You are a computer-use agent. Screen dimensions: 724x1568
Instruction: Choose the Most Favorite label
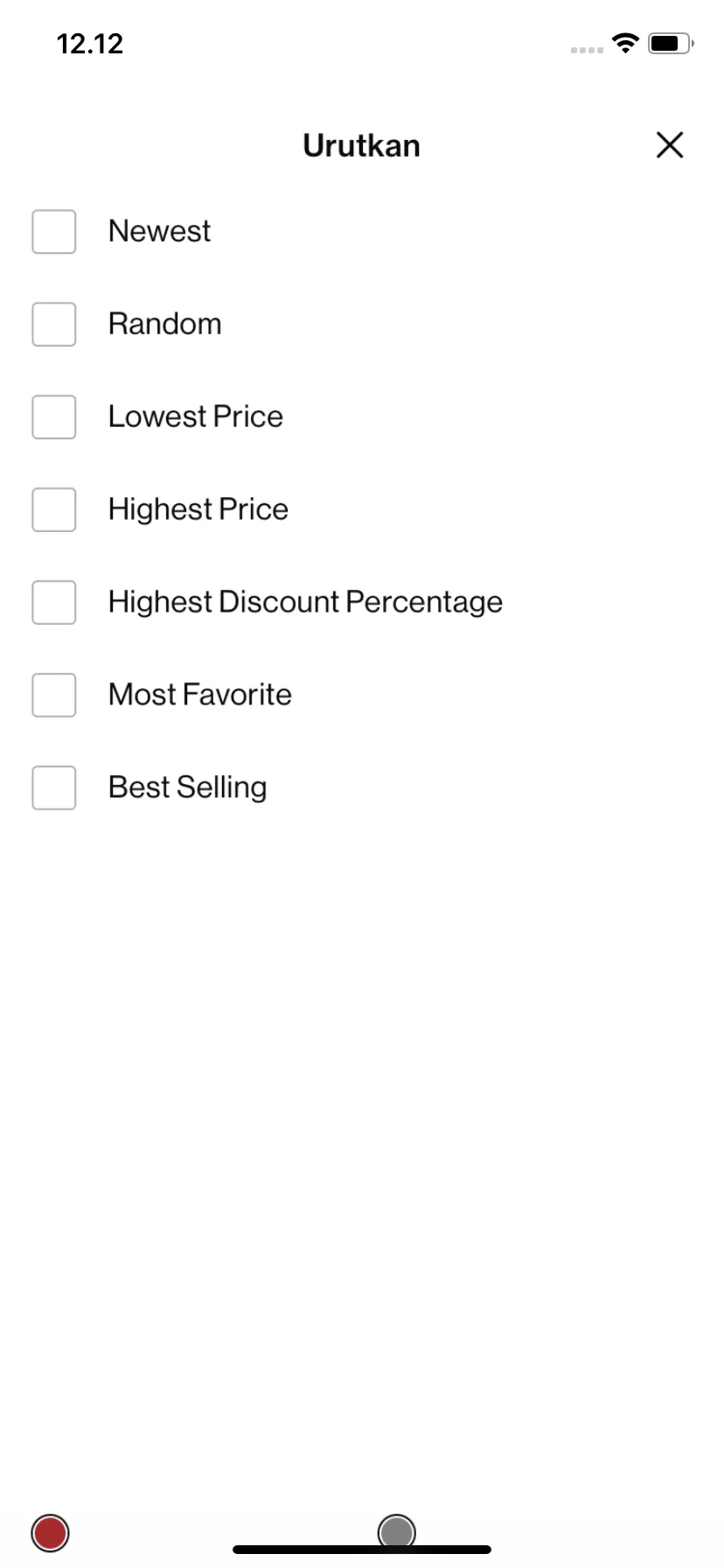(200, 695)
